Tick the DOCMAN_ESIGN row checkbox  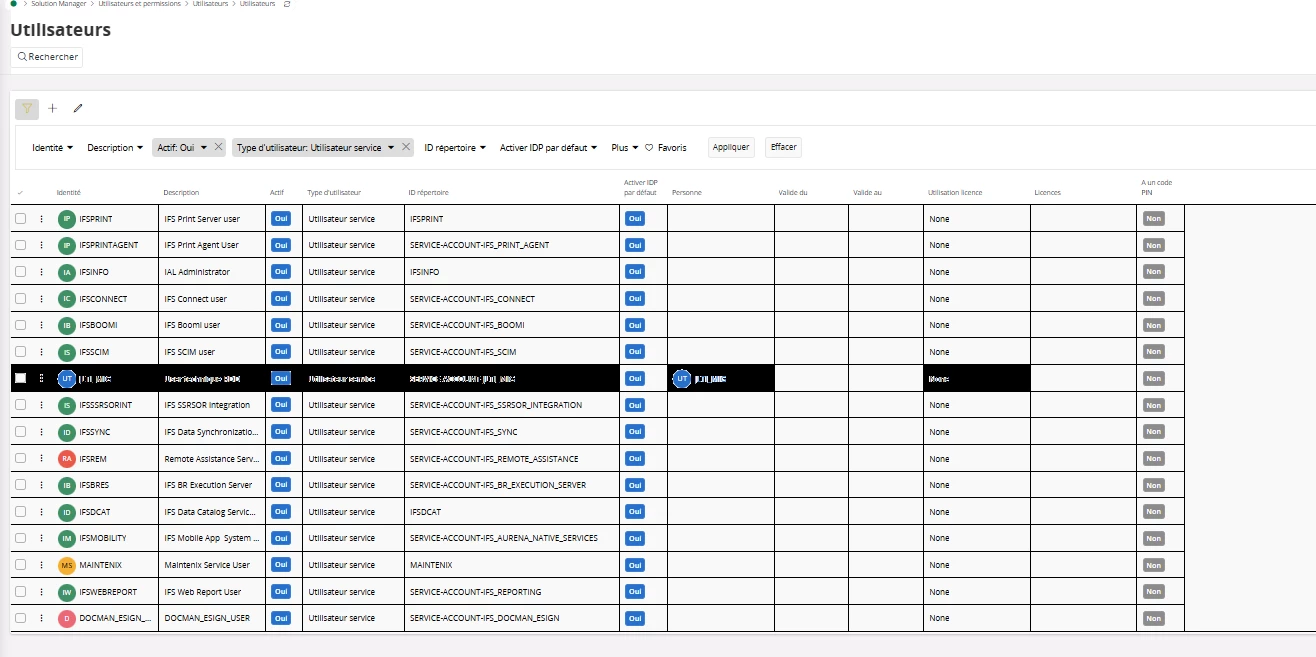tap(20, 618)
